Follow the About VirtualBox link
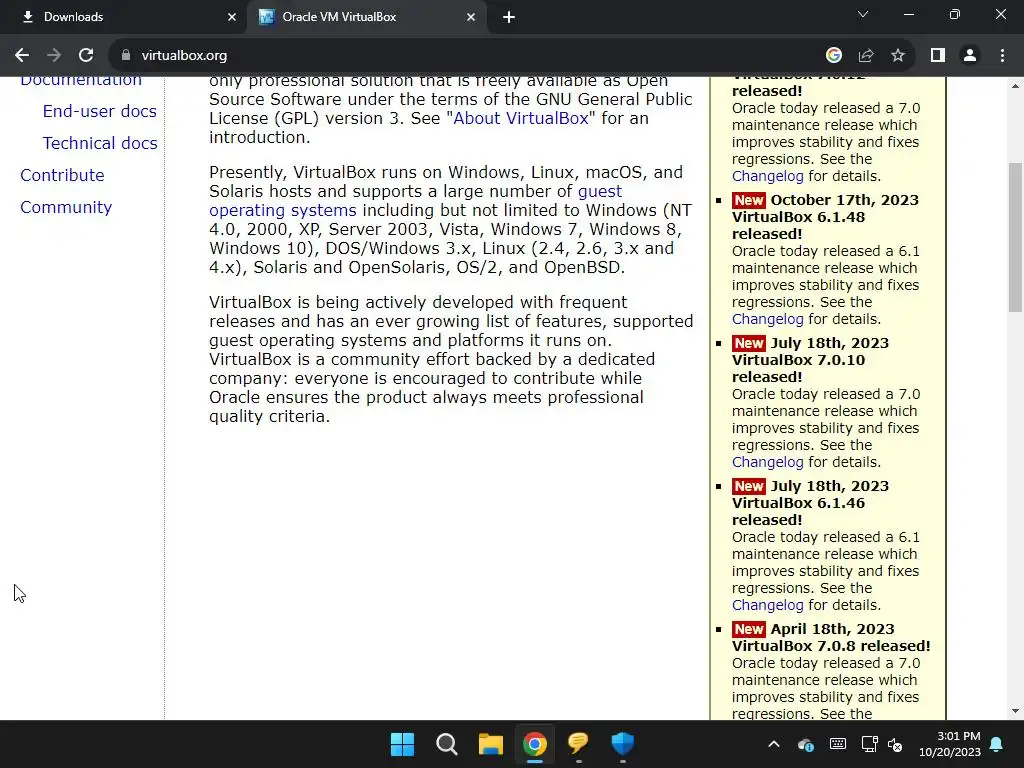 point(521,118)
